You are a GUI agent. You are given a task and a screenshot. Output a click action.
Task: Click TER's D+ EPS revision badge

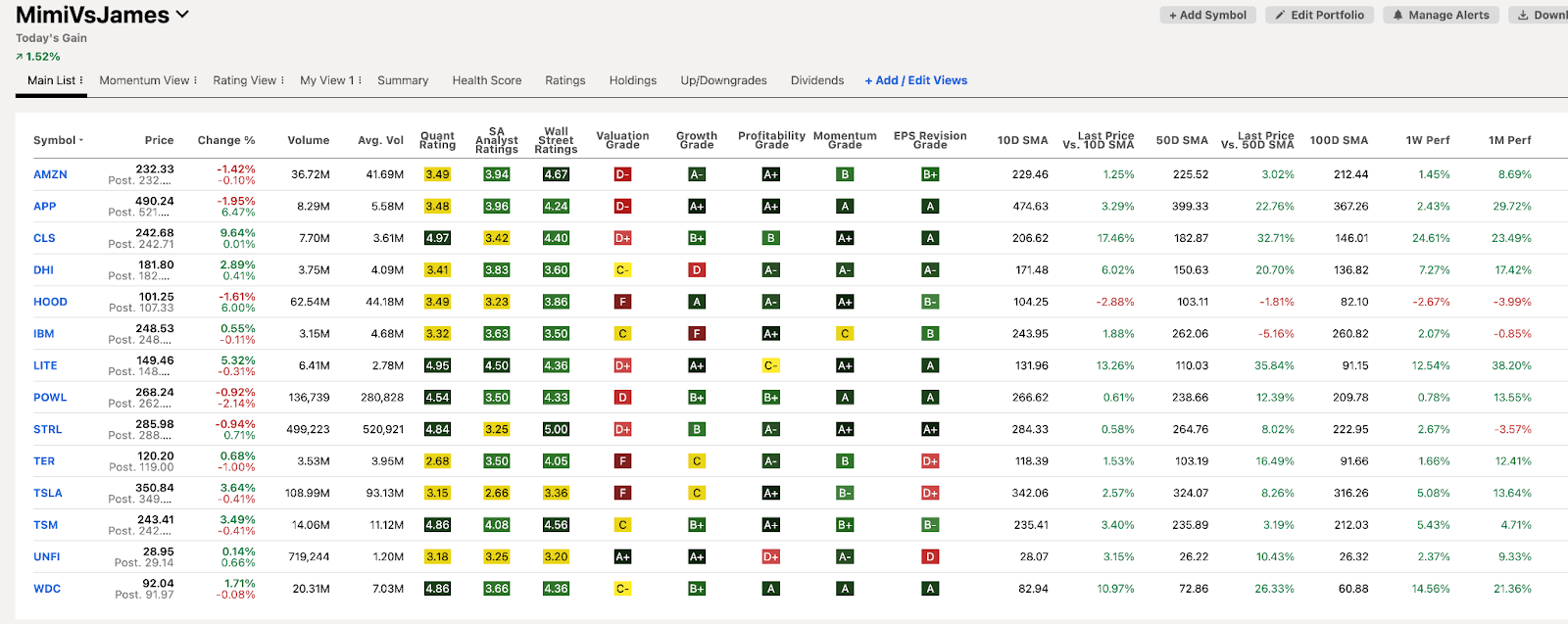[x=930, y=461]
